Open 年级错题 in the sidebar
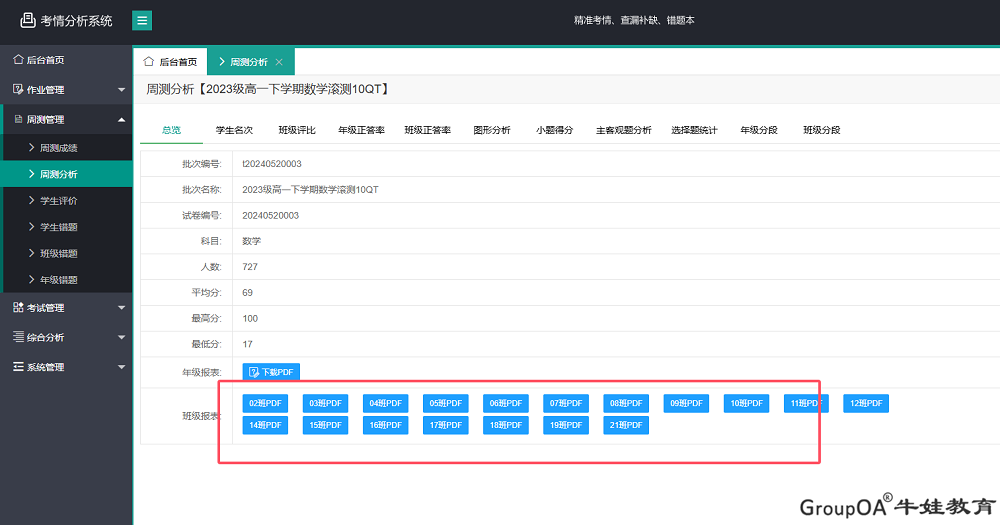1000x525 pixels. click(67, 279)
